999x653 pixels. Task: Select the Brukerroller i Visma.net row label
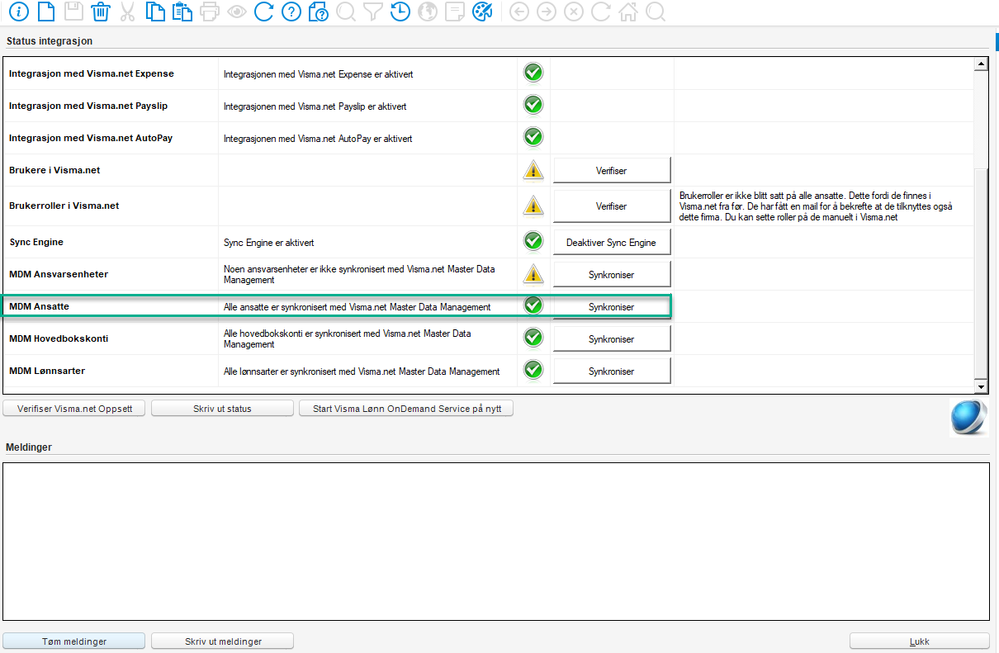click(64, 206)
